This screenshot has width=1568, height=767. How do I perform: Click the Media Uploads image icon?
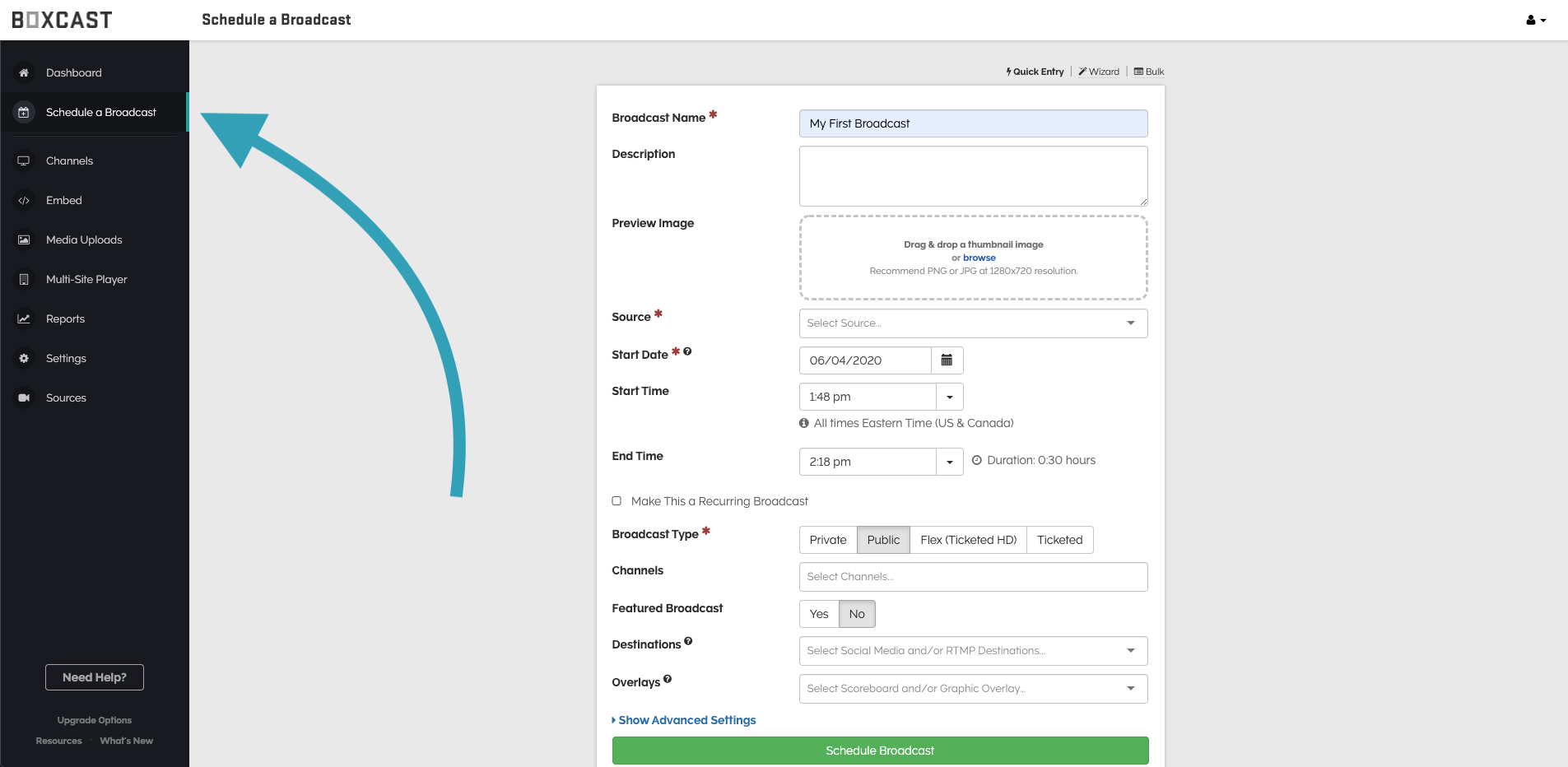coord(24,240)
